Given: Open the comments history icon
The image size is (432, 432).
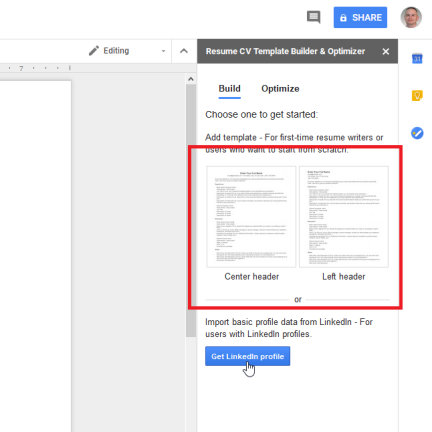Looking at the screenshot, I should pyautogui.click(x=313, y=17).
